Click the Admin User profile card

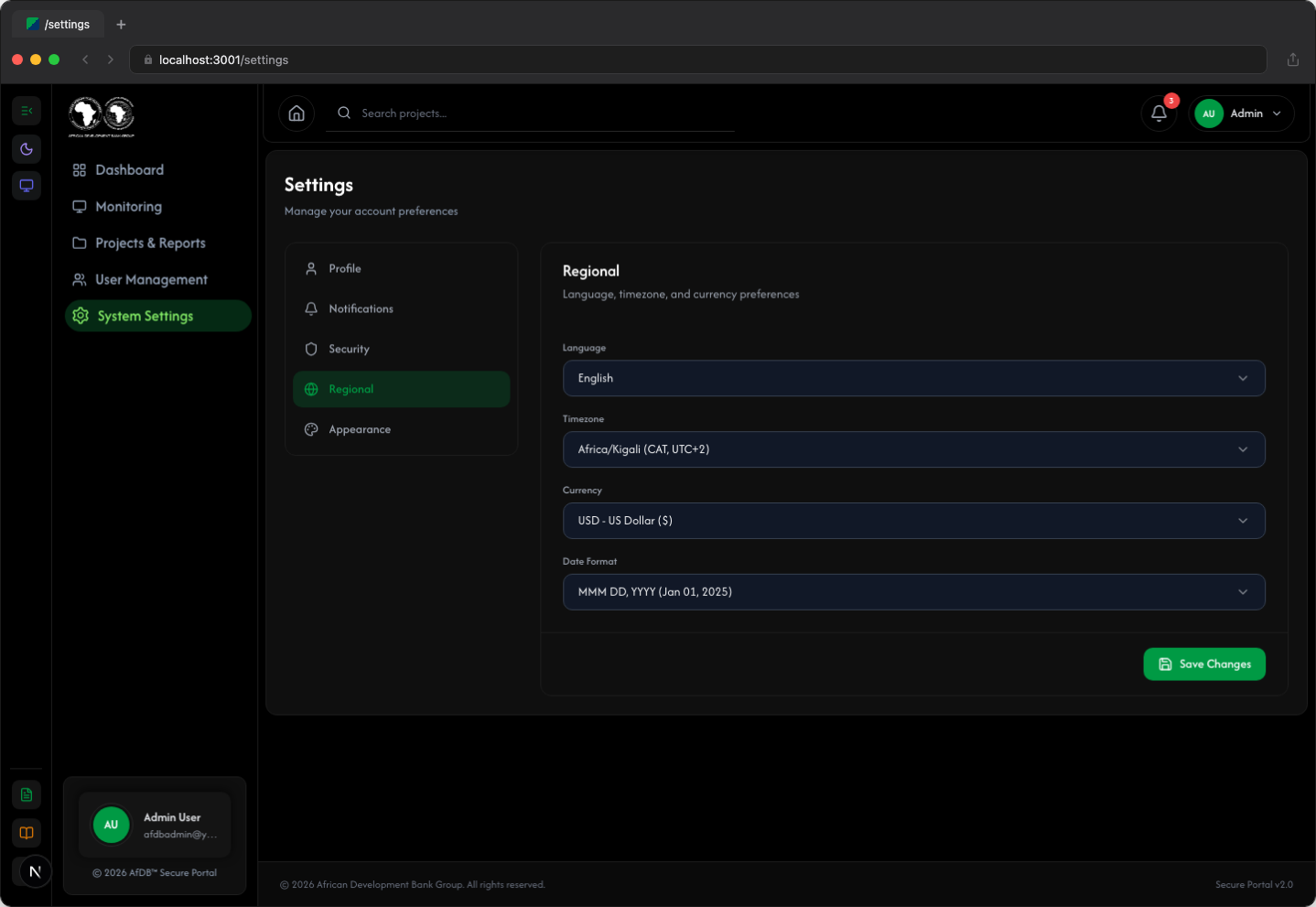[x=155, y=825]
